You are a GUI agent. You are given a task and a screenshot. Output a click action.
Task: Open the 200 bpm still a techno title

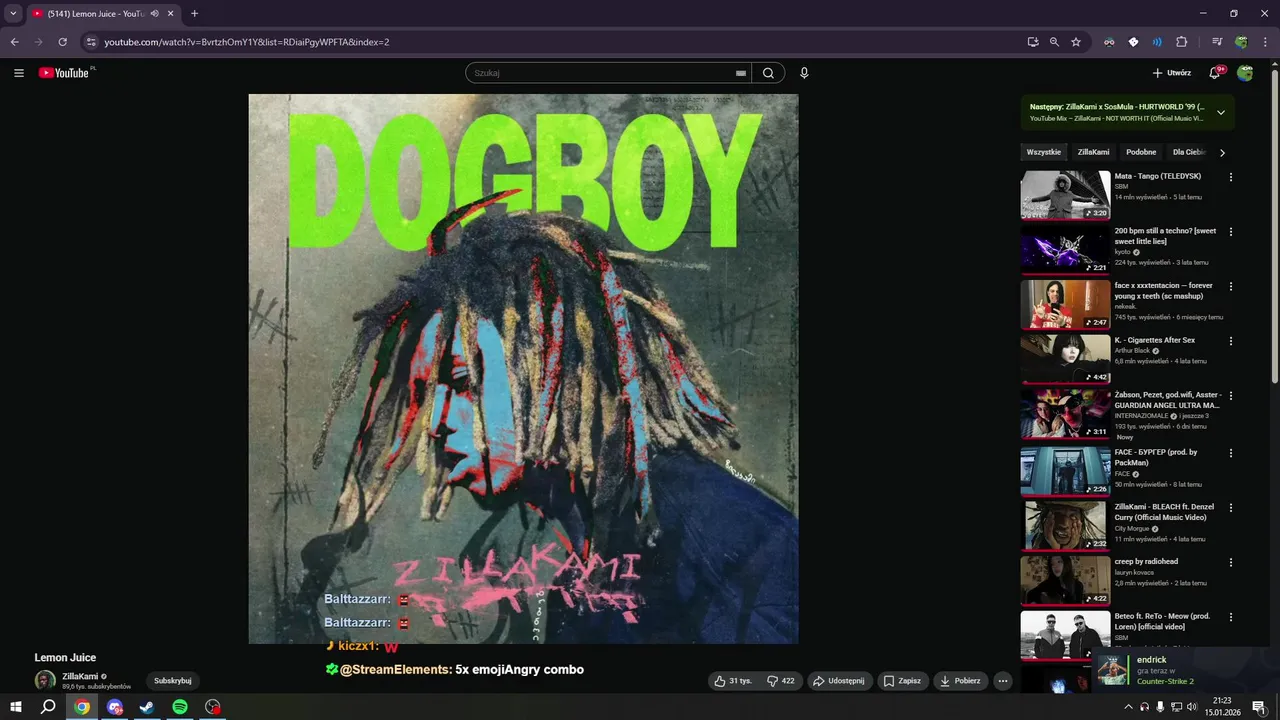pyautogui.click(x=1165, y=236)
